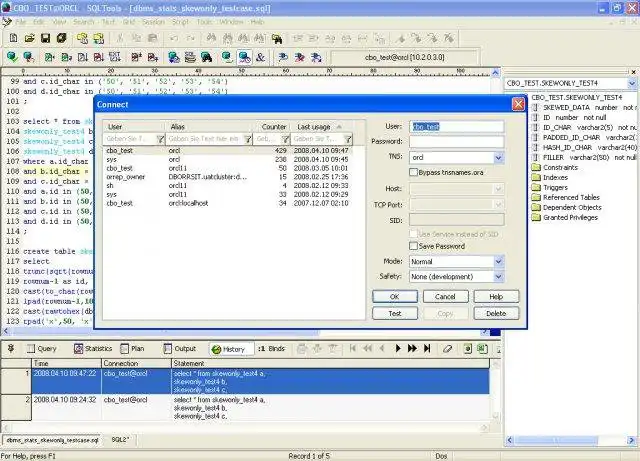Screen dimensions: 640x461
Task: Click the SID input field
Action: coord(456,220)
